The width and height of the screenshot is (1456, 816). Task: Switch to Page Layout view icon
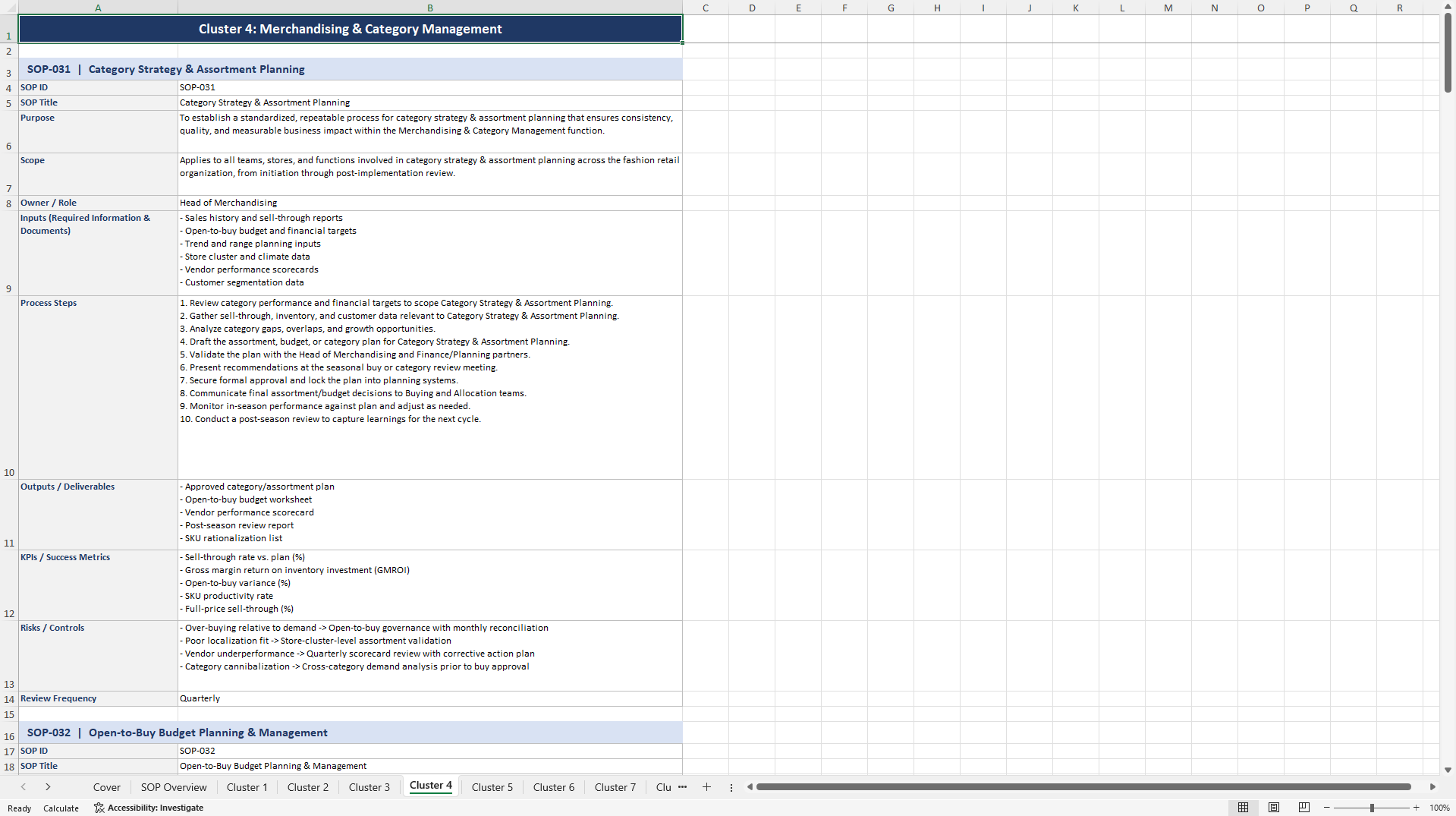tap(1274, 808)
